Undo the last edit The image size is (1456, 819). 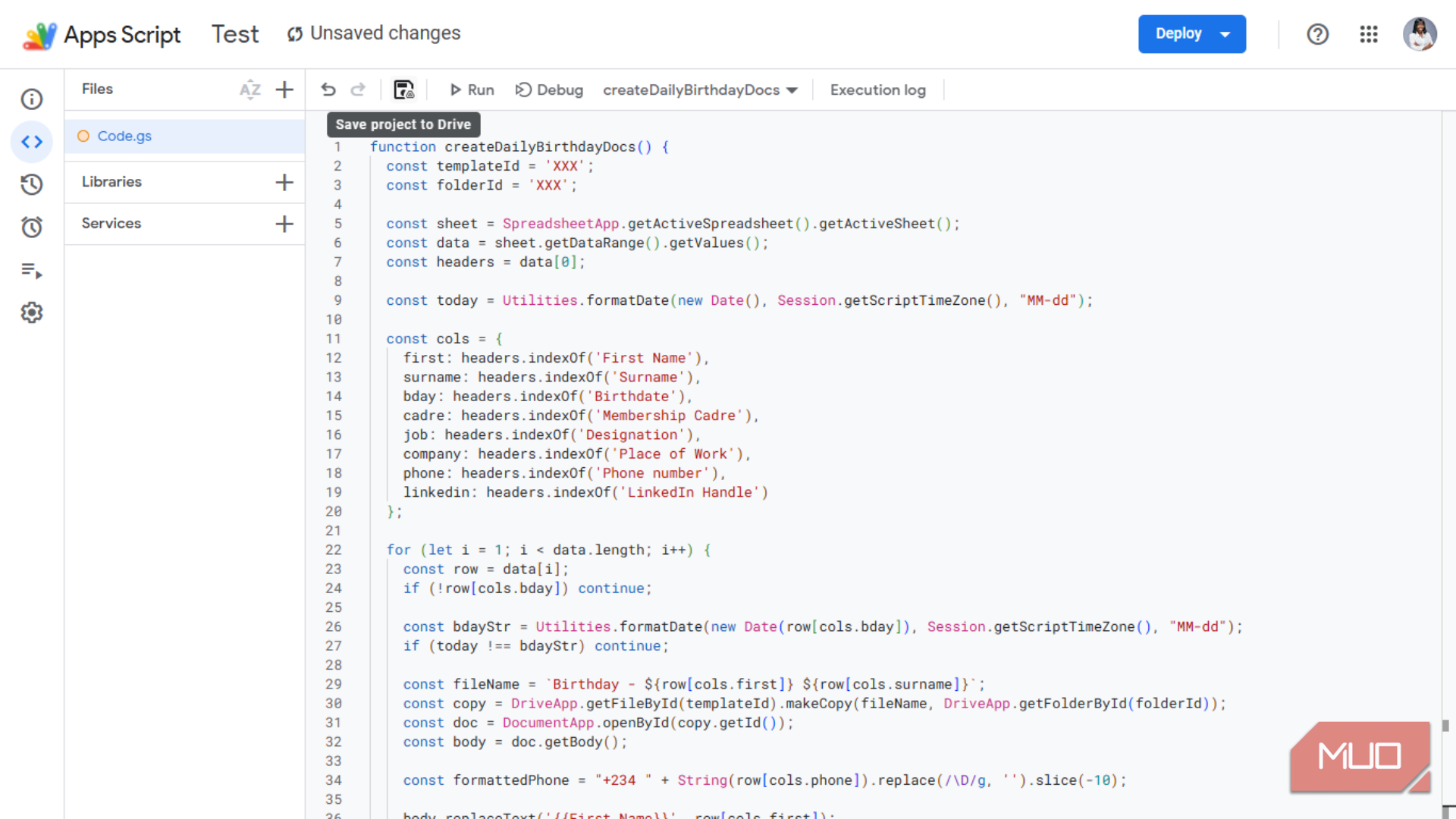point(328,89)
